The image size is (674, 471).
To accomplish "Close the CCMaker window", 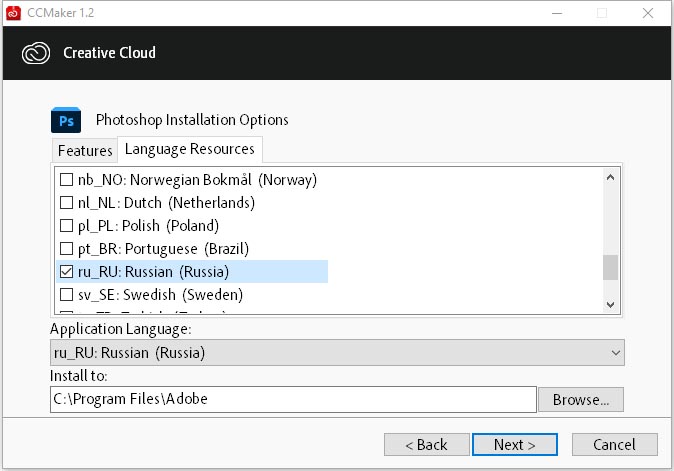I will pyautogui.click(x=648, y=13).
